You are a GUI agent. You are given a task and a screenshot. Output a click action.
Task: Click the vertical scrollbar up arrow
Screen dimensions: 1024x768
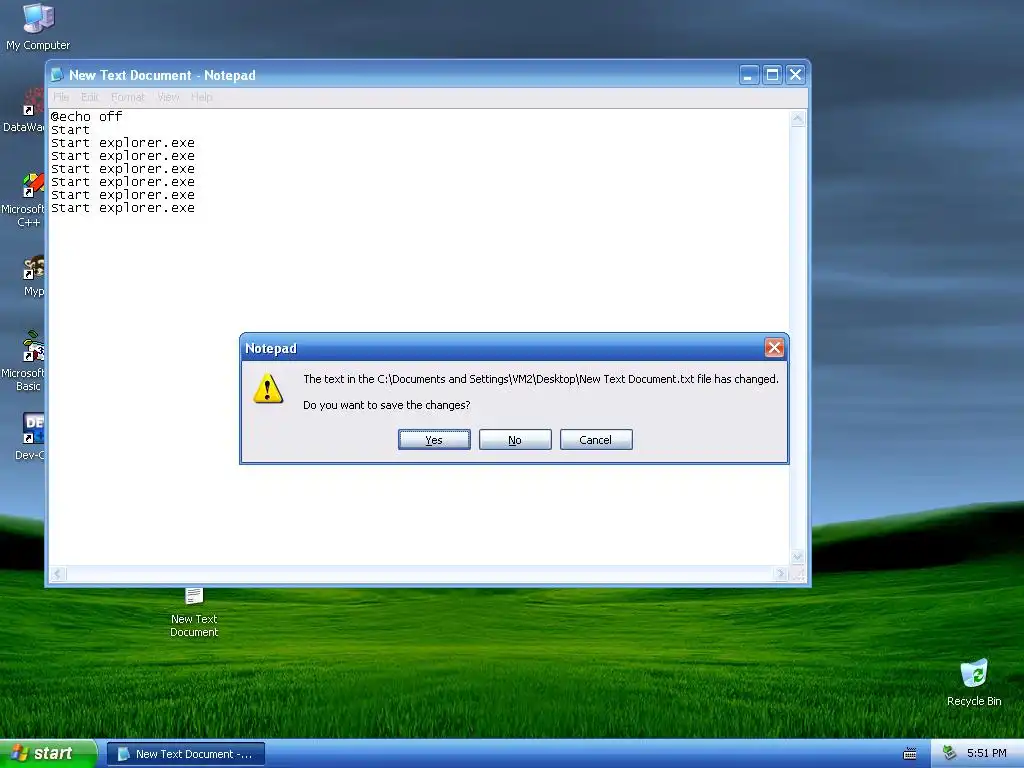[797, 119]
